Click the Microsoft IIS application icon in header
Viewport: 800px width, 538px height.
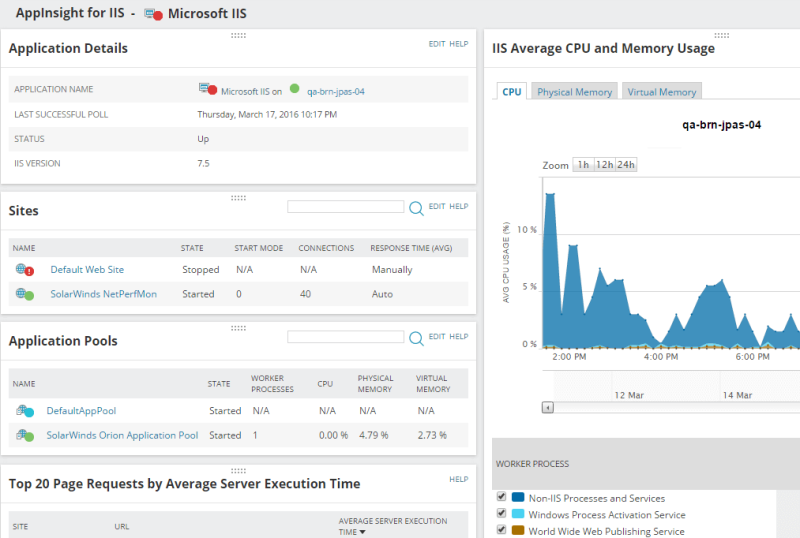pos(153,14)
